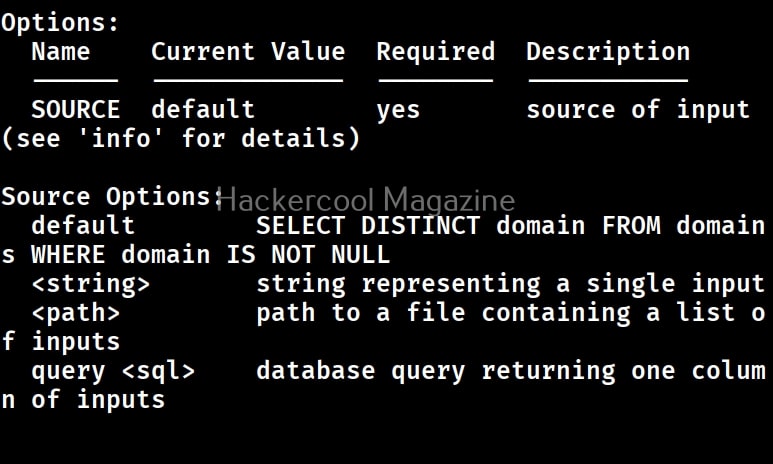Click the 'Current Value' column header
This screenshot has width=773, height=464.
(248, 52)
